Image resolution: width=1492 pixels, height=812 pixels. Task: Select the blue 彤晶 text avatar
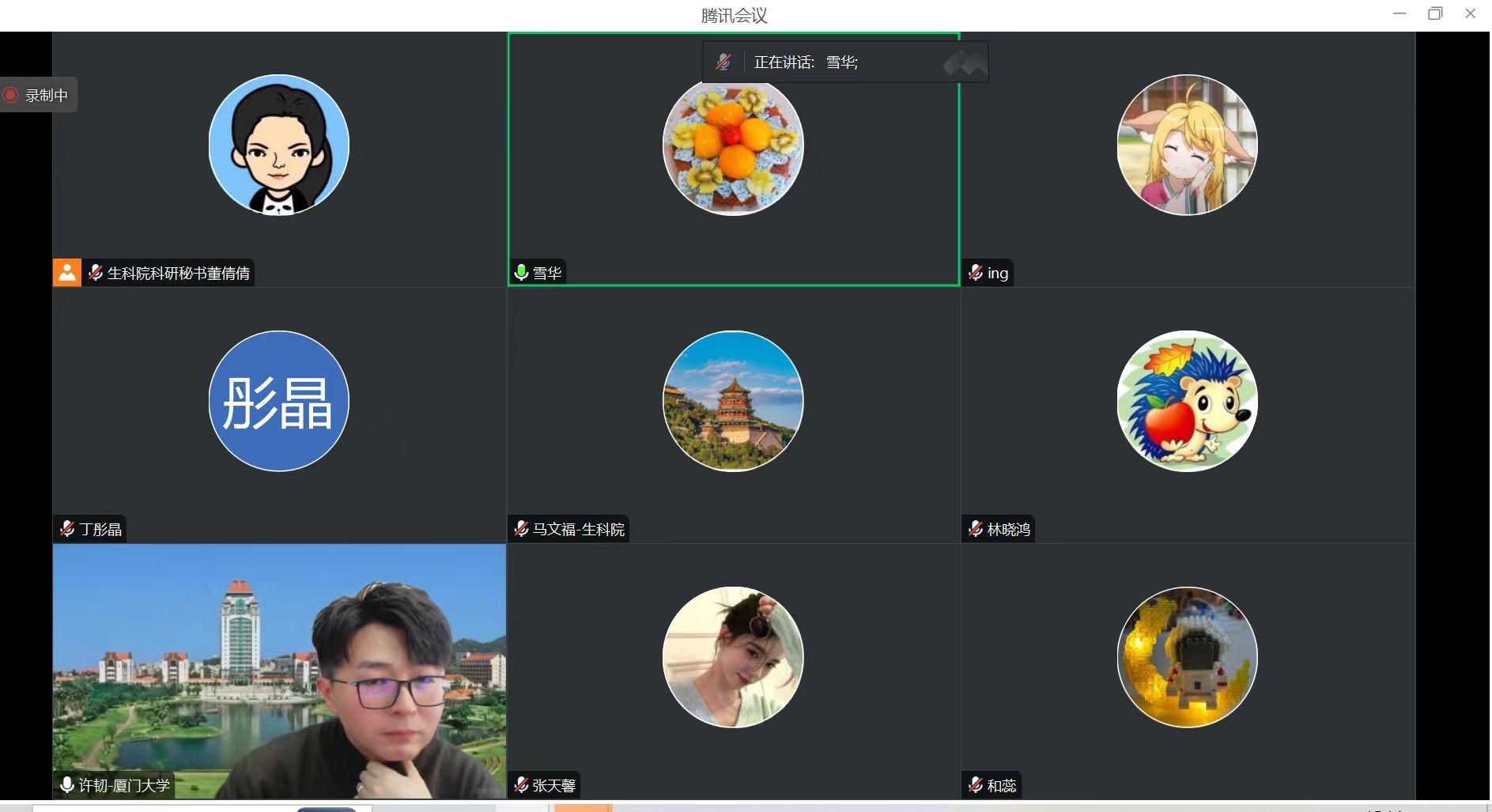click(x=278, y=401)
